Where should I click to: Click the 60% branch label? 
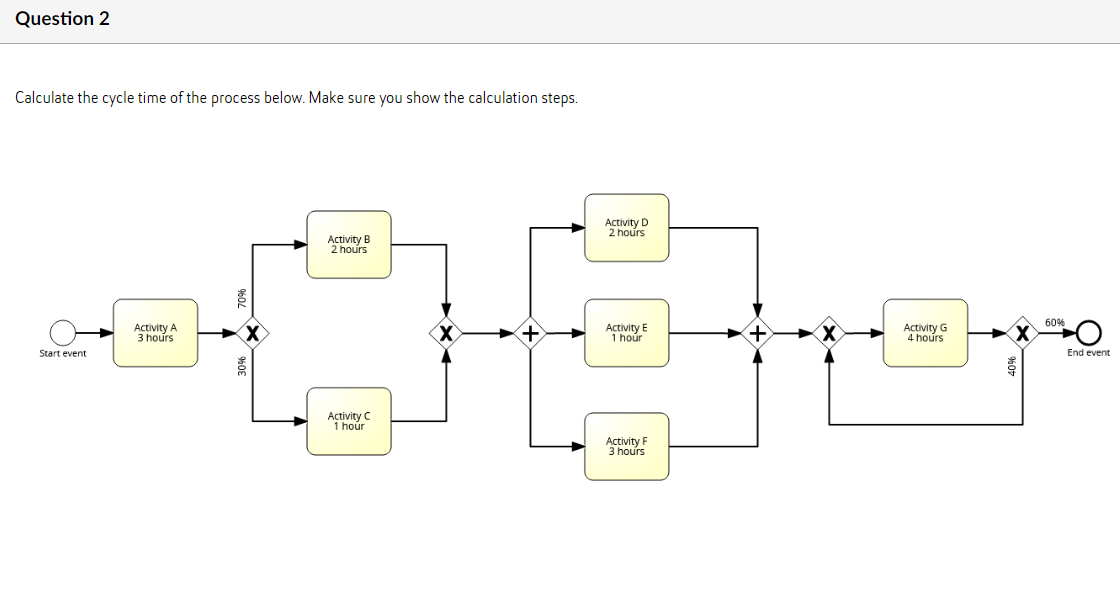[1054, 322]
